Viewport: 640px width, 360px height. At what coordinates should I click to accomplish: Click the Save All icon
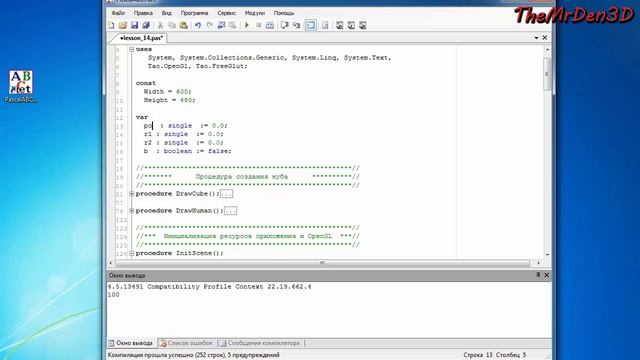pyautogui.click(x=146, y=25)
